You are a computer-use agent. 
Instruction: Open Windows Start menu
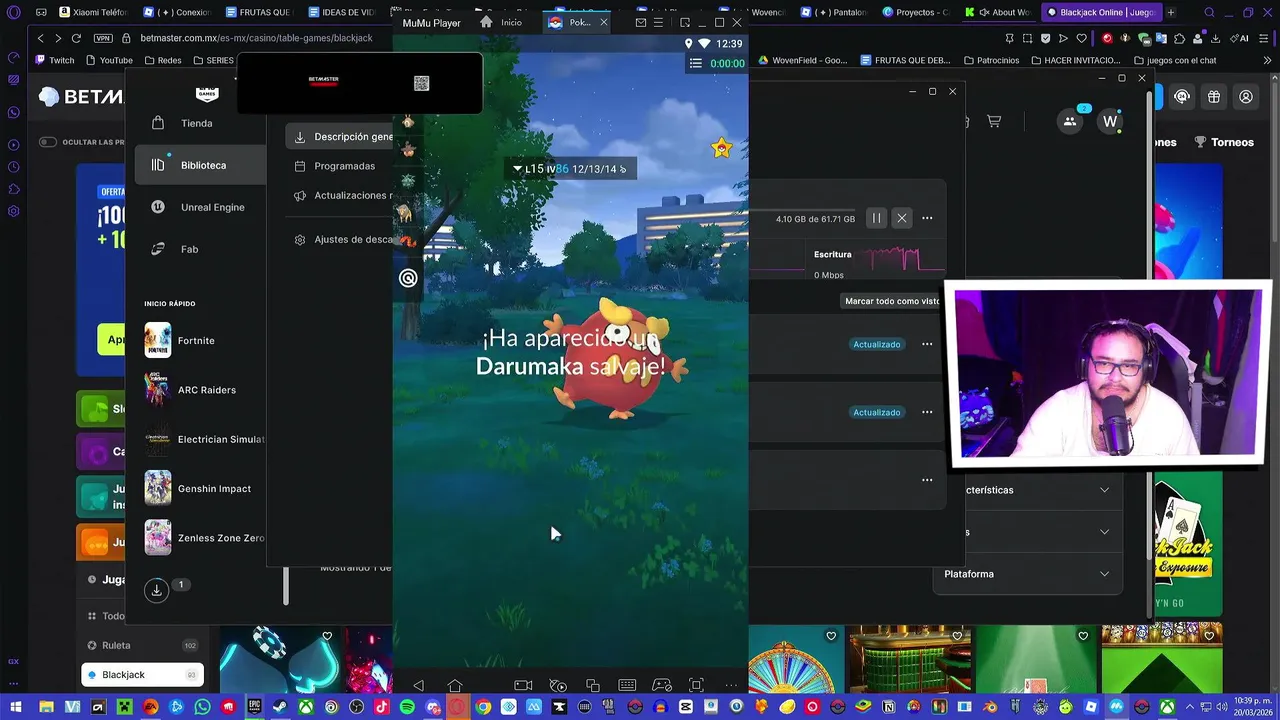(x=16, y=707)
